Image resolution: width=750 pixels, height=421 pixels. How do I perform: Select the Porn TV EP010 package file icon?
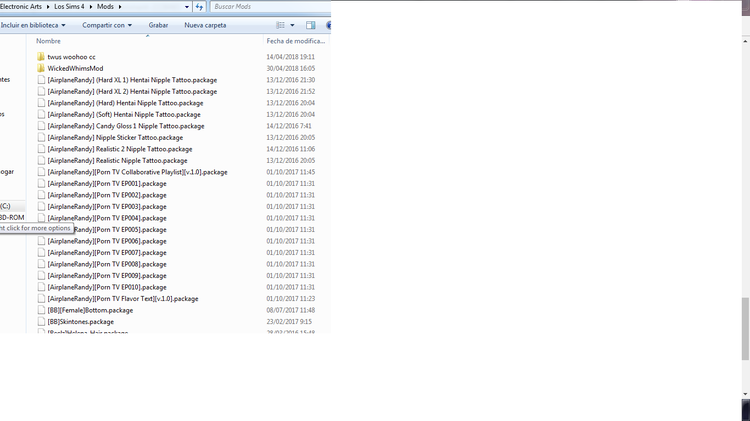tap(41, 287)
